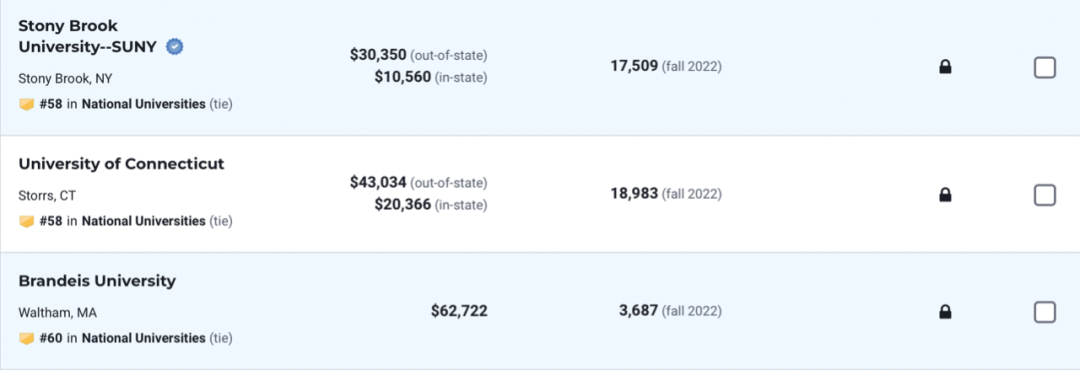Open the University of Connecticut school link
The image size is (1080, 370).
click(x=121, y=164)
